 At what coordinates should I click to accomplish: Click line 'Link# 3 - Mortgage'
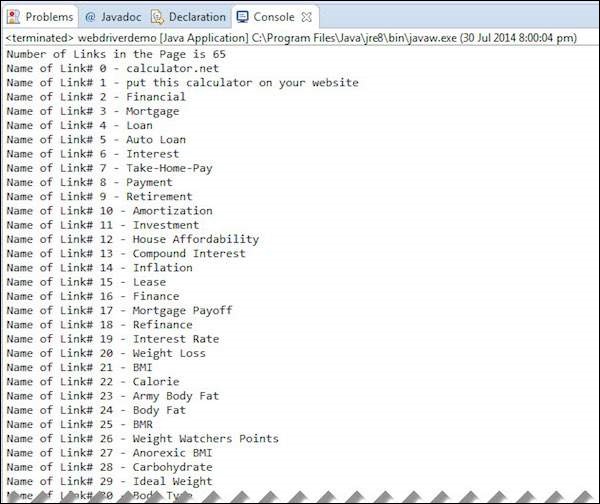pos(93,111)
